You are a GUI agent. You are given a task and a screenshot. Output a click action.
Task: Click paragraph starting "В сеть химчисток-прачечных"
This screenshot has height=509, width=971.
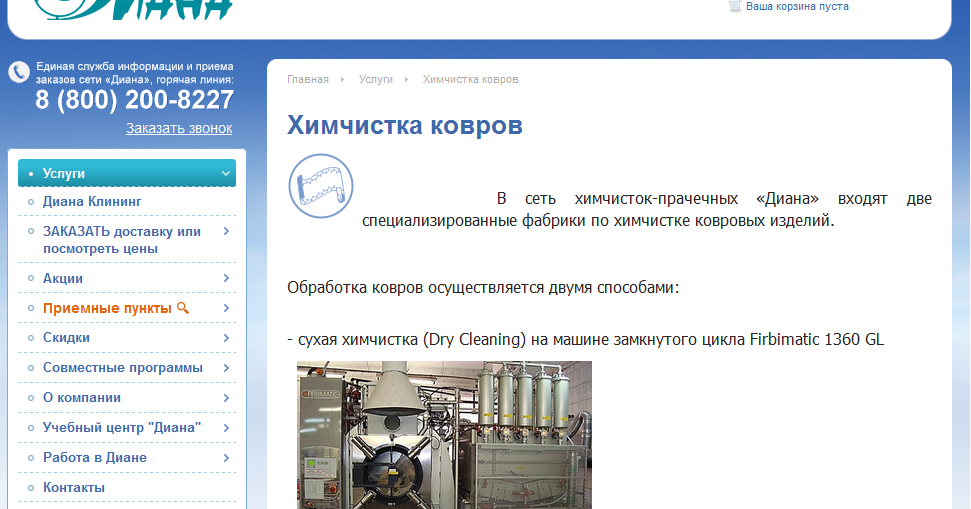[x=647, y=209]
